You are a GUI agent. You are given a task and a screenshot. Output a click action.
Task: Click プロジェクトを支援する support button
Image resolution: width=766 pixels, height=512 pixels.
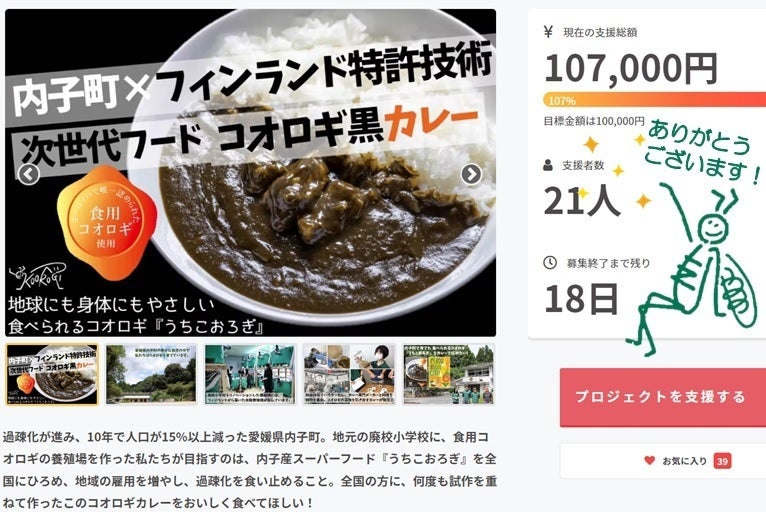click(662, 397)
